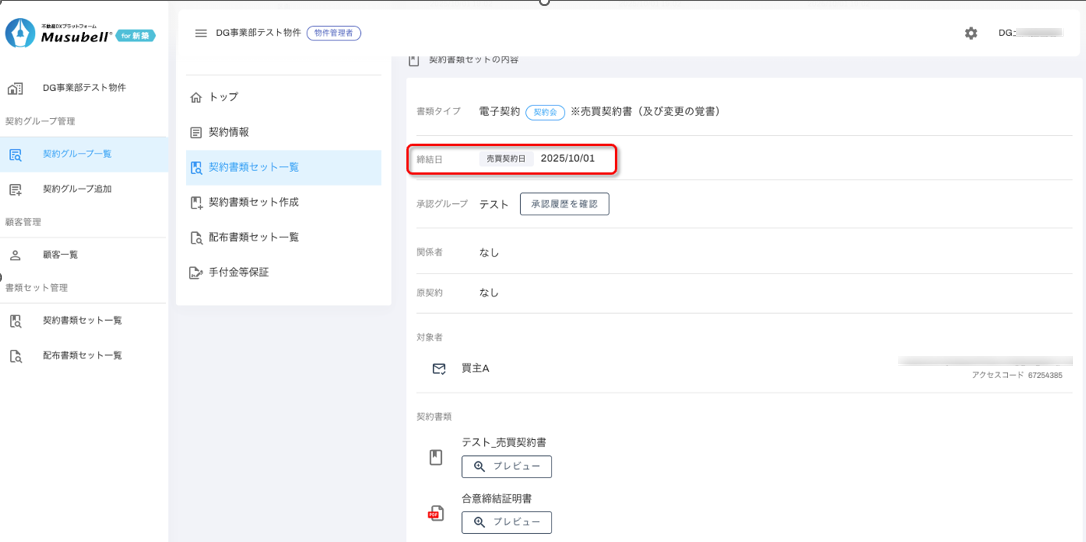Click the 合意締結証明書 PDF icon
Viewport: 1086px width, 542px height.
coord(436,514)
